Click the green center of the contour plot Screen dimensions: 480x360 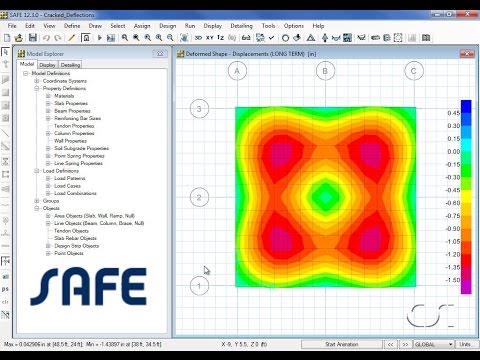coord(325,197)
